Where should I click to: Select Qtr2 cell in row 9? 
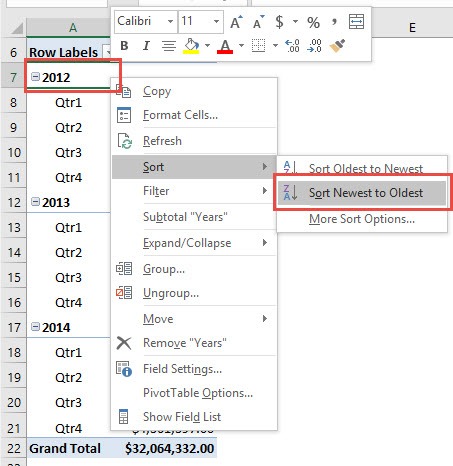(x=68, y=127)
